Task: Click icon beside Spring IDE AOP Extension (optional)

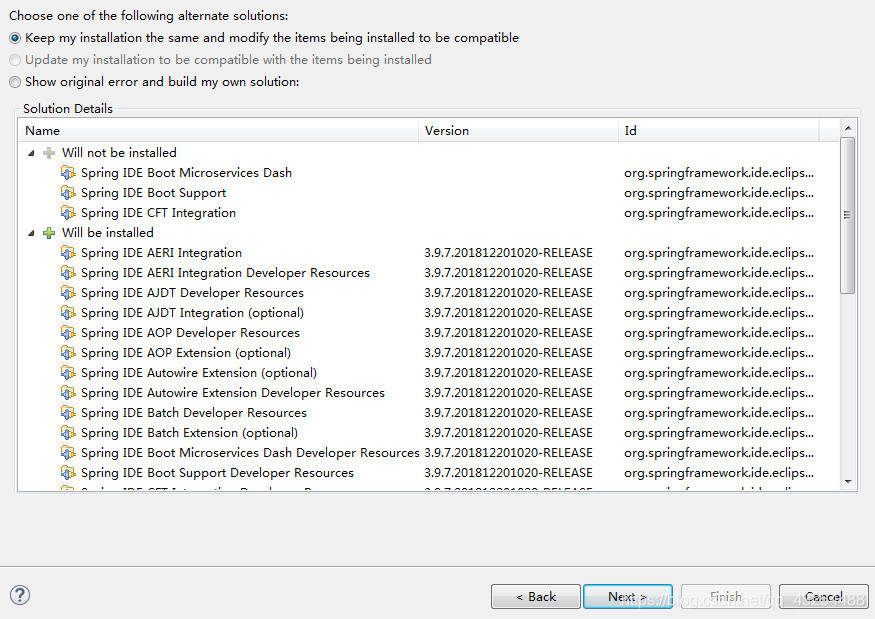Action: 68,353
